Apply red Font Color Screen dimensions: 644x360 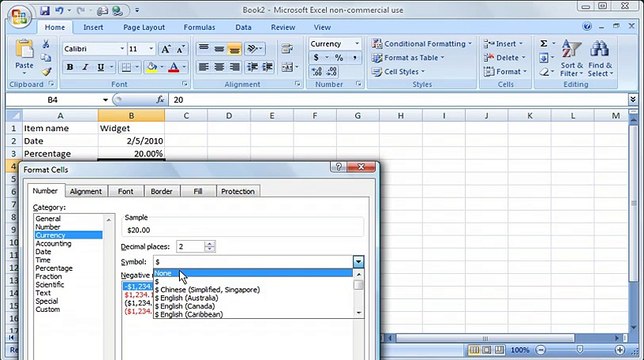[174, 67]
